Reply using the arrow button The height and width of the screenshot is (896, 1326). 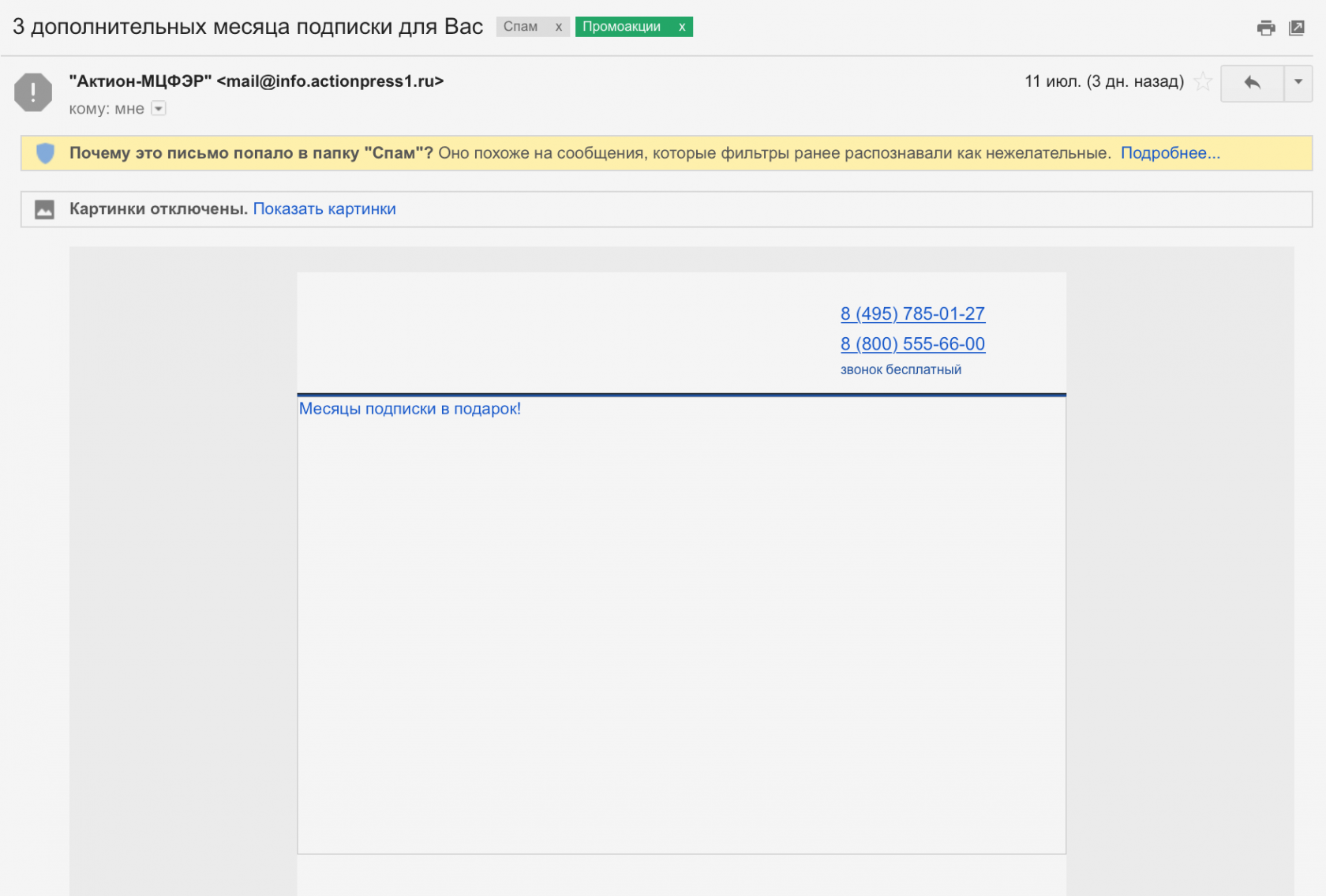pos(1252,83)
